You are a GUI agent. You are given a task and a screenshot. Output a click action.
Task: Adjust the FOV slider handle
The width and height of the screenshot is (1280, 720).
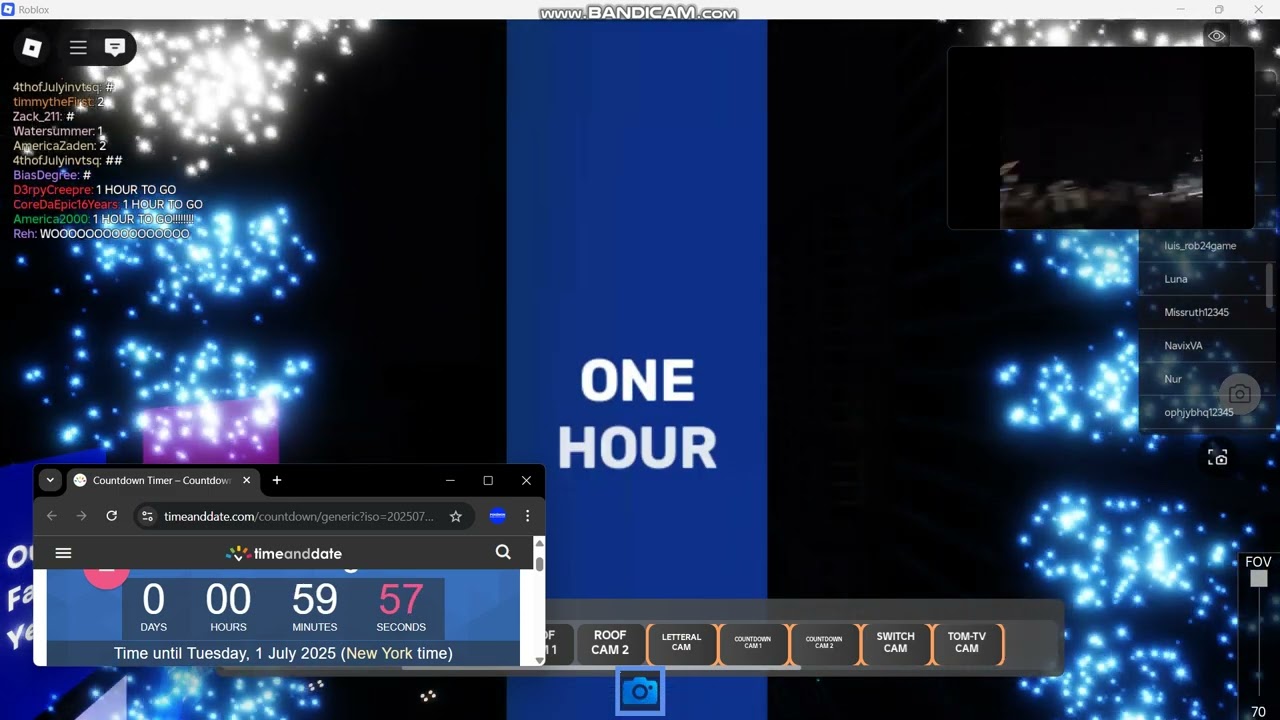[1259, 579]
